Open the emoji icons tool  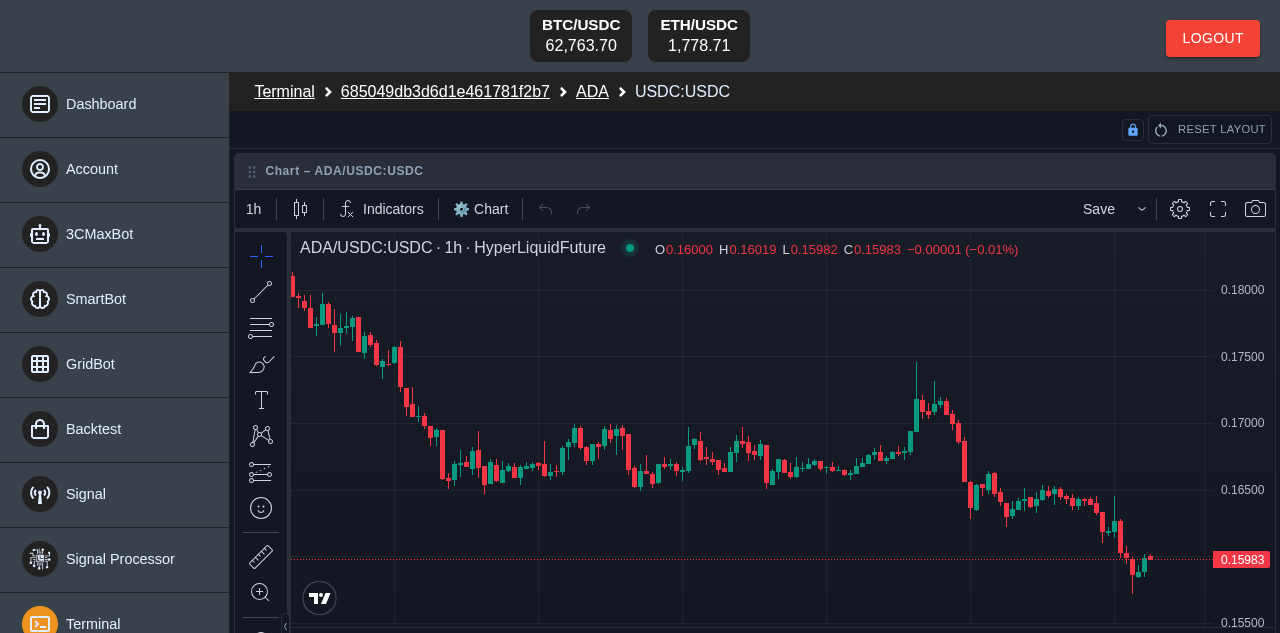(261, 508)
